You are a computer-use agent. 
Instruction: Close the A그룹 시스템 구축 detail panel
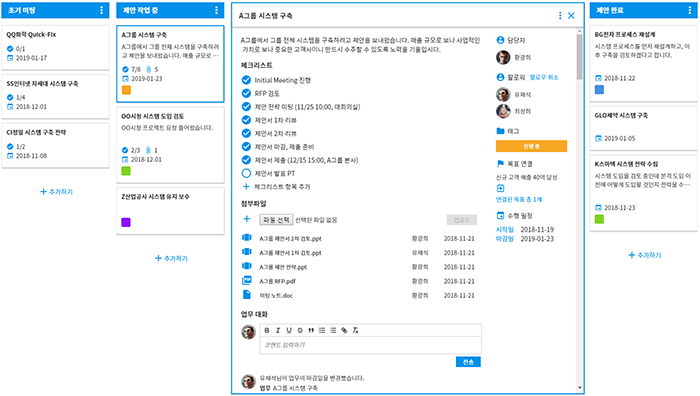pos(571,16)
